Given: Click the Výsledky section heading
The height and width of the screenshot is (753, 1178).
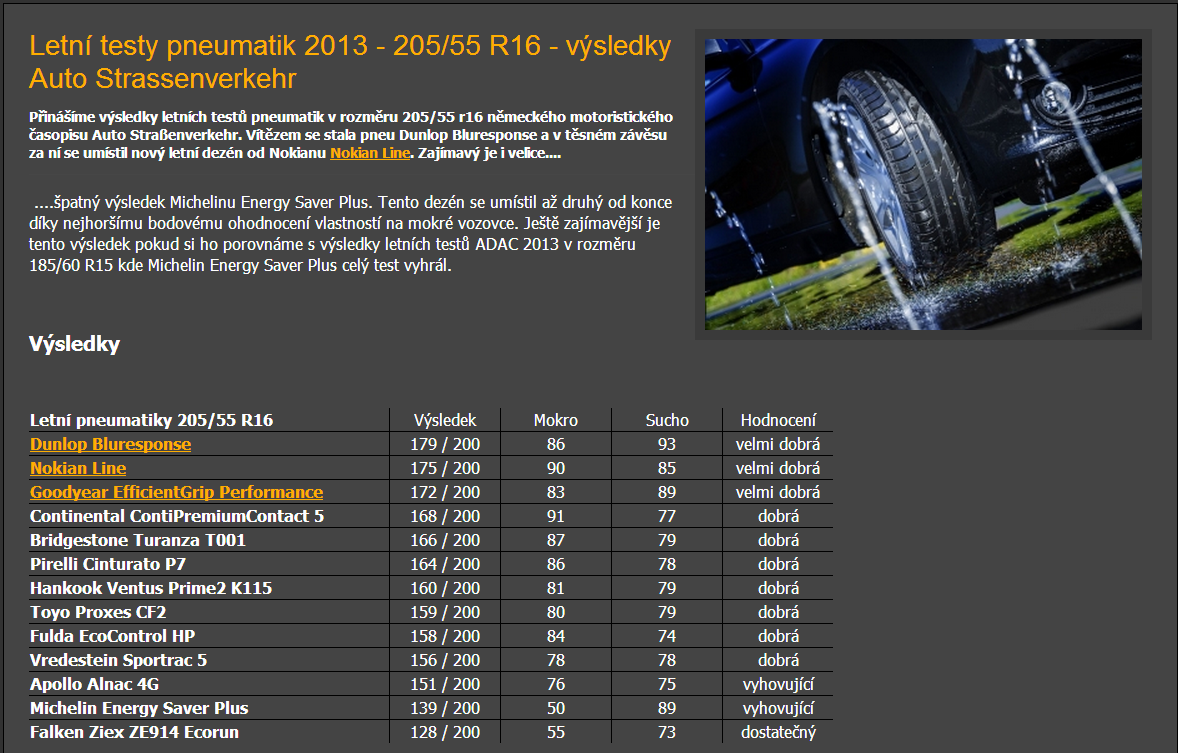Looking at the screenshot, I should (x=75, y=344).
